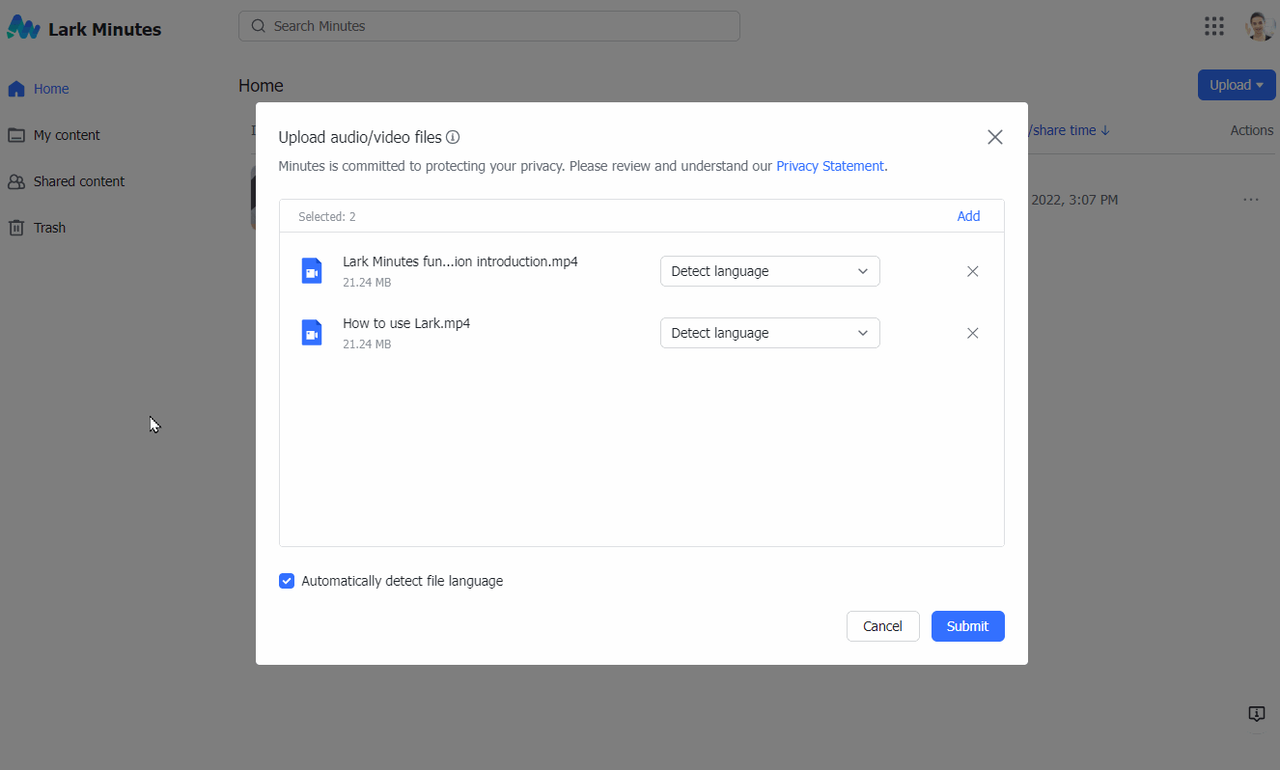Remove How to use Lark.mp4 file

click(972, 333)
